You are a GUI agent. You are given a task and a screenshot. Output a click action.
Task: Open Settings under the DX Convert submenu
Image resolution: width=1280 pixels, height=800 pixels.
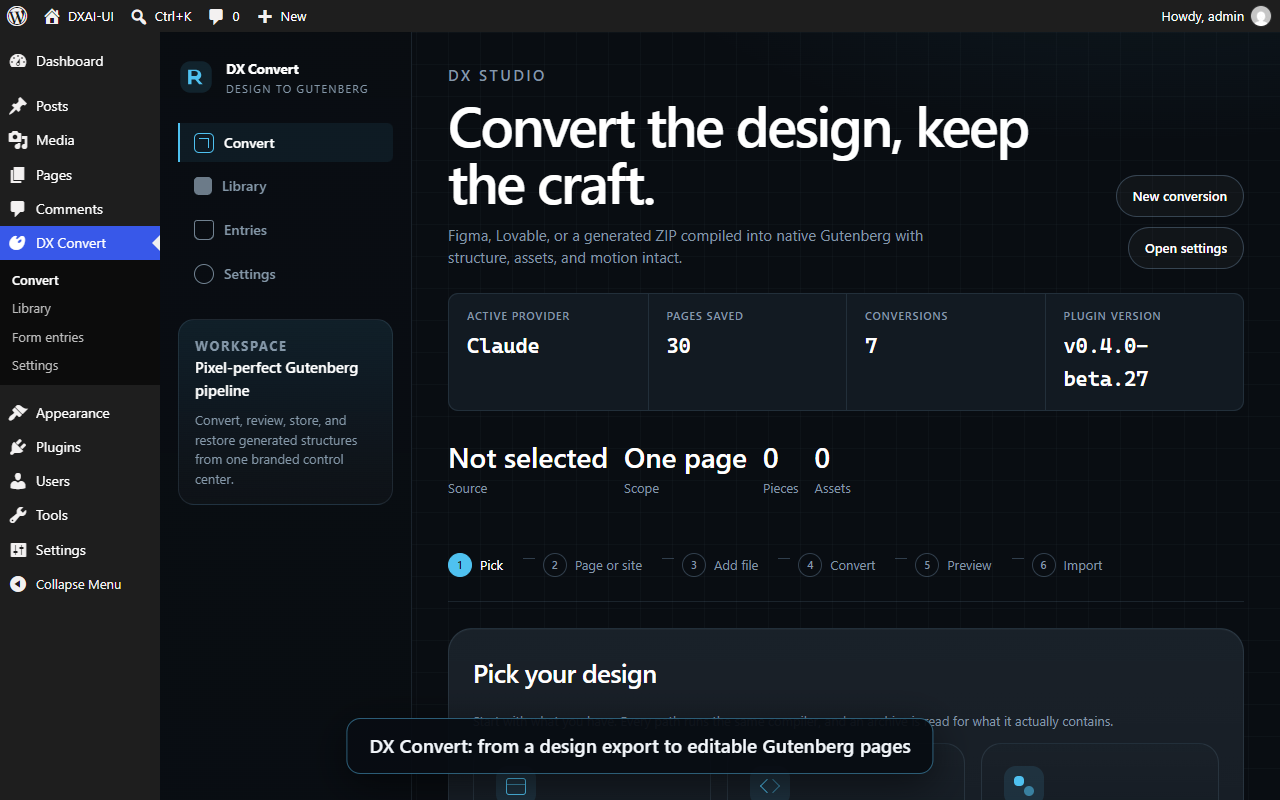pos(35,365)
